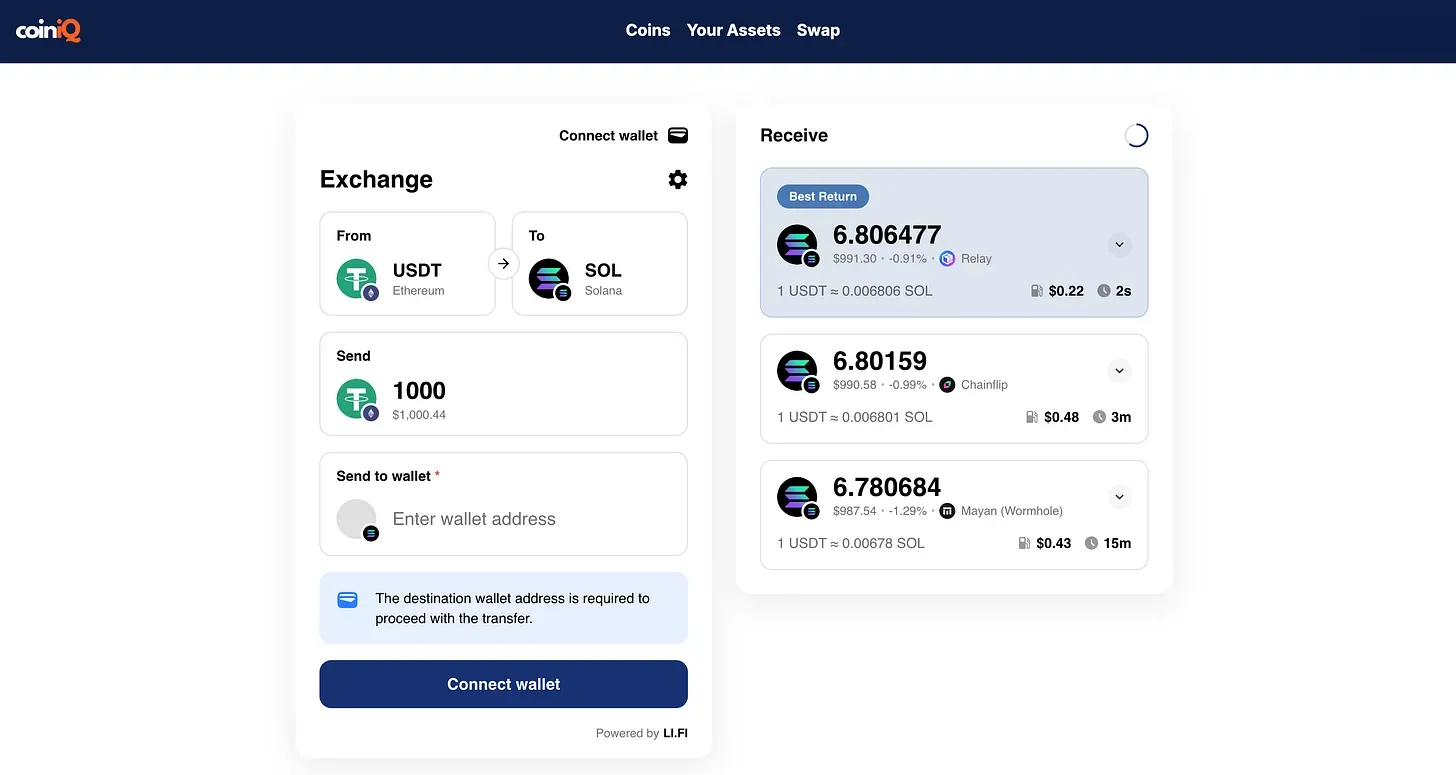
Task: Expand the Mayan (Wormhole) route details
Action: [1120, 496]
